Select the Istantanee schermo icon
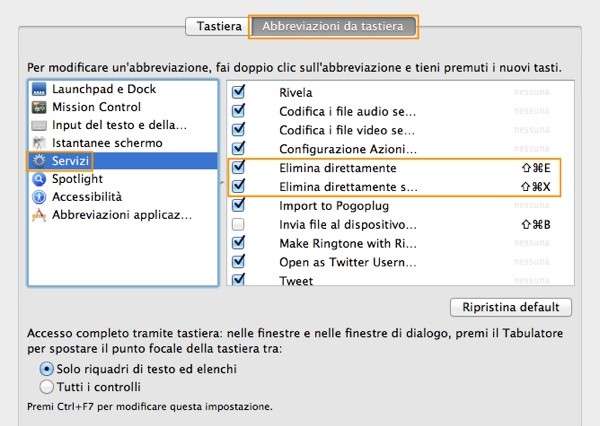600x426 pixels. pos(39,143)
